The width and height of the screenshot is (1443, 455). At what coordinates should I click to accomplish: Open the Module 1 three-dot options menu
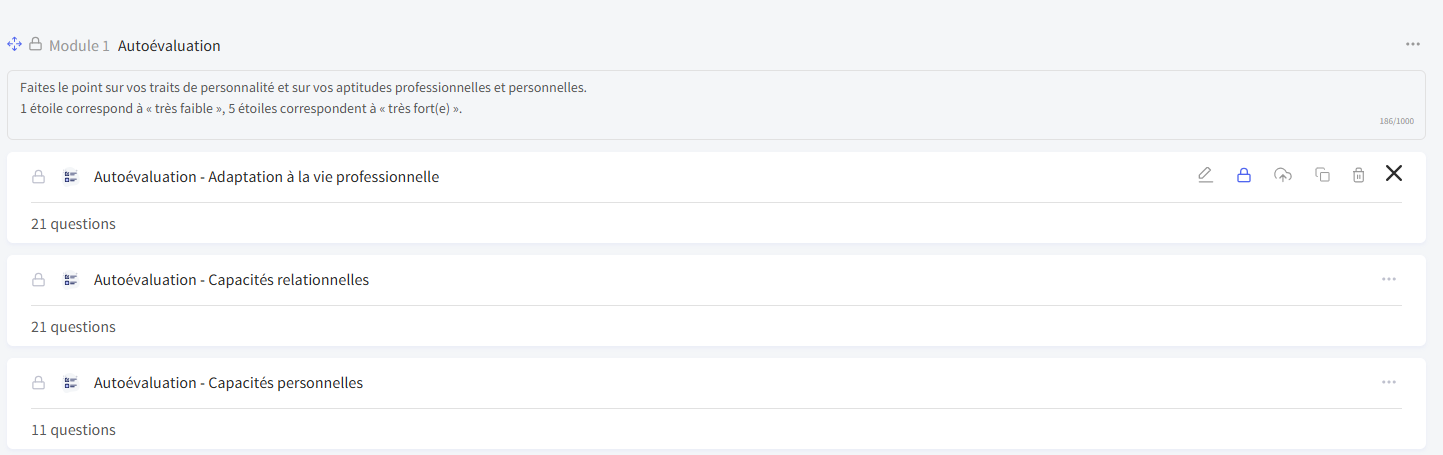click(1412, 44)
